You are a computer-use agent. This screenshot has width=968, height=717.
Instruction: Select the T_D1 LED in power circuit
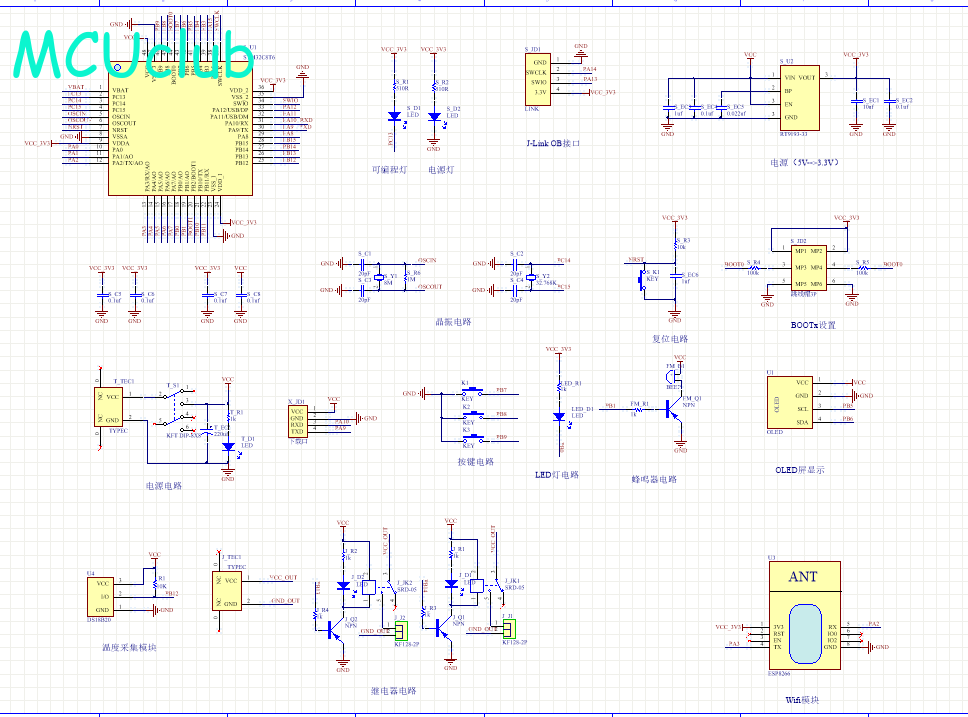pos(228,446)
